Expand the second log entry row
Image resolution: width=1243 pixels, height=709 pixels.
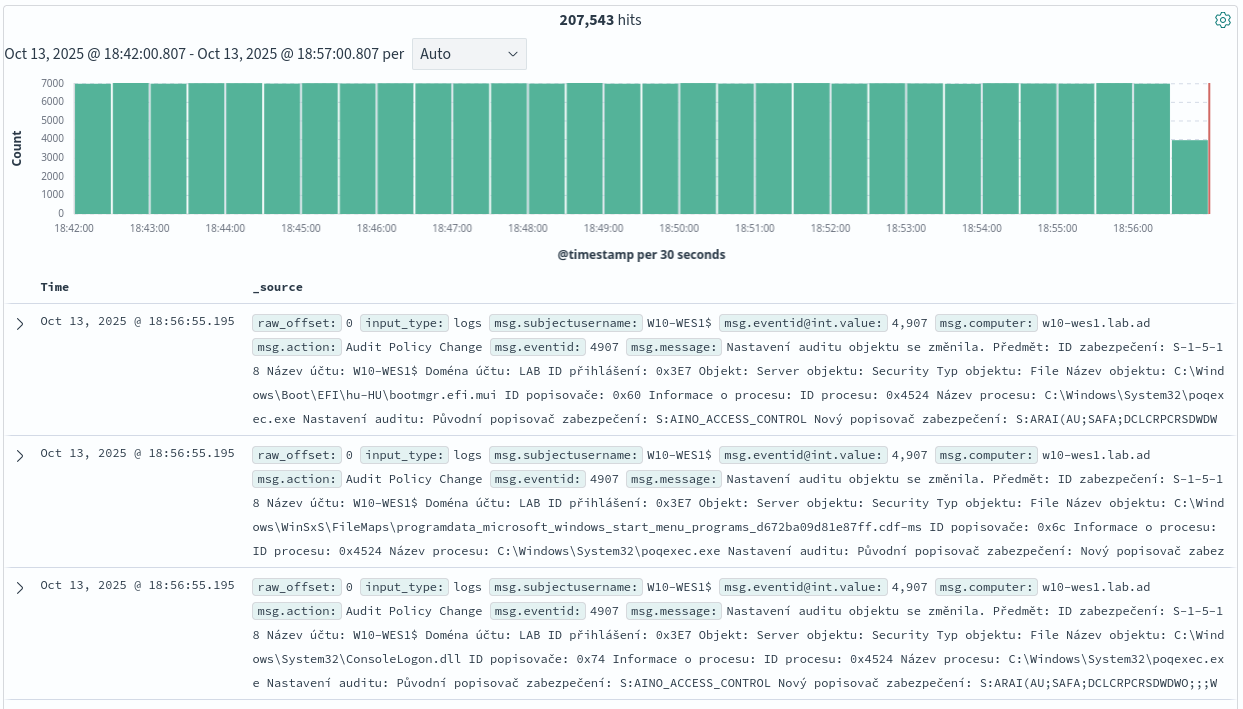[19, 456]
